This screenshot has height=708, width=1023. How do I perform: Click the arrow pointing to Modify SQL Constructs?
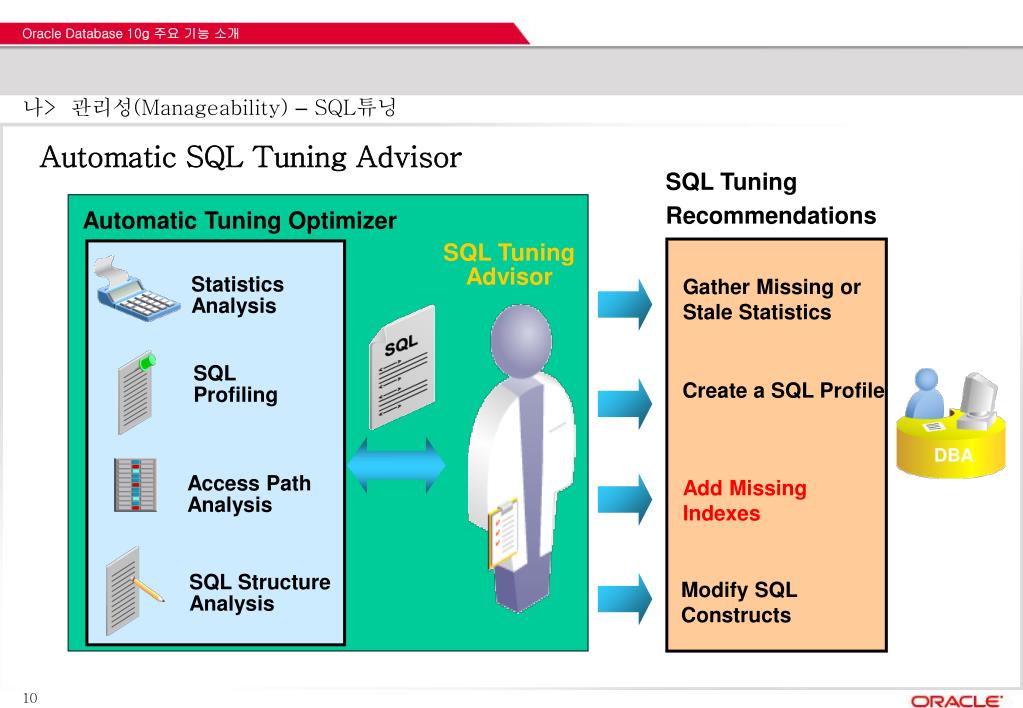pos(624,599)
